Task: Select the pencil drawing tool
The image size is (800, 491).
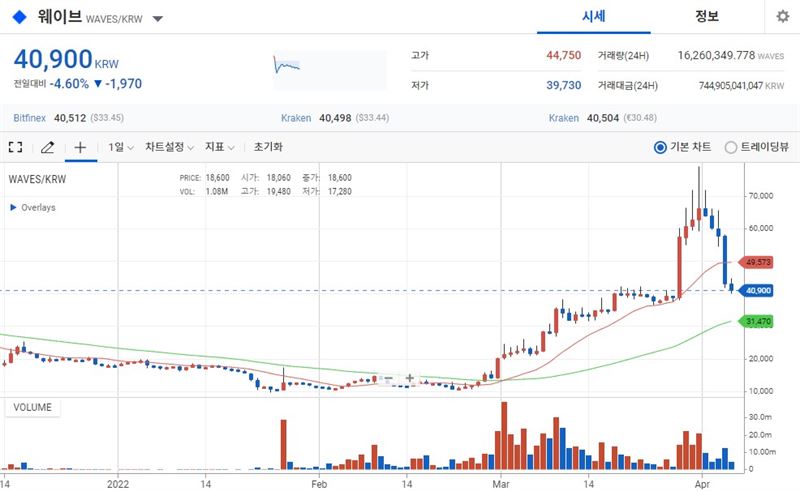Action: tap(47, 147)
